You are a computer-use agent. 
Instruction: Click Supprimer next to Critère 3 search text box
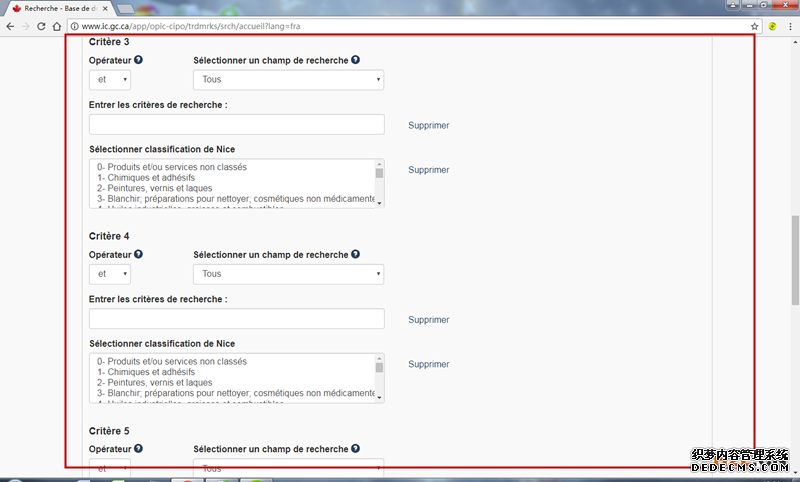(428, 126)
